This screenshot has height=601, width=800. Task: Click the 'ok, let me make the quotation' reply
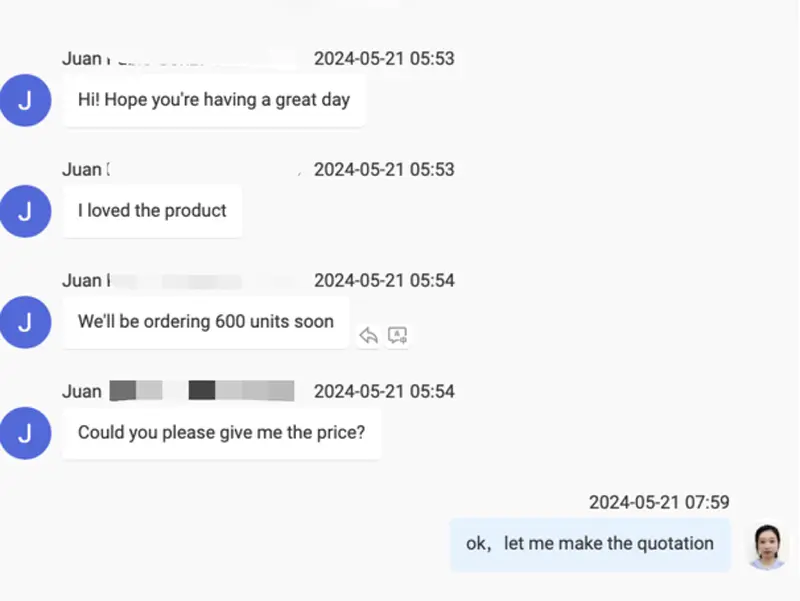pyautogui.click(x=590, y=544)
